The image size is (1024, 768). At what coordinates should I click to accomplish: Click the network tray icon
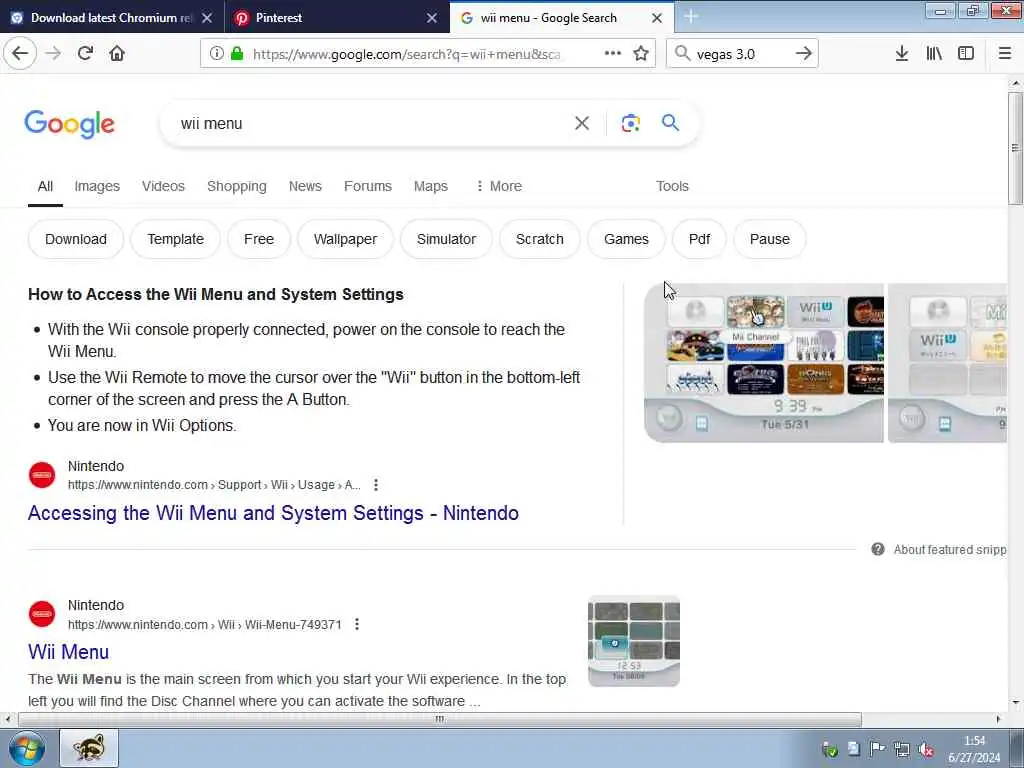point(902,750)
